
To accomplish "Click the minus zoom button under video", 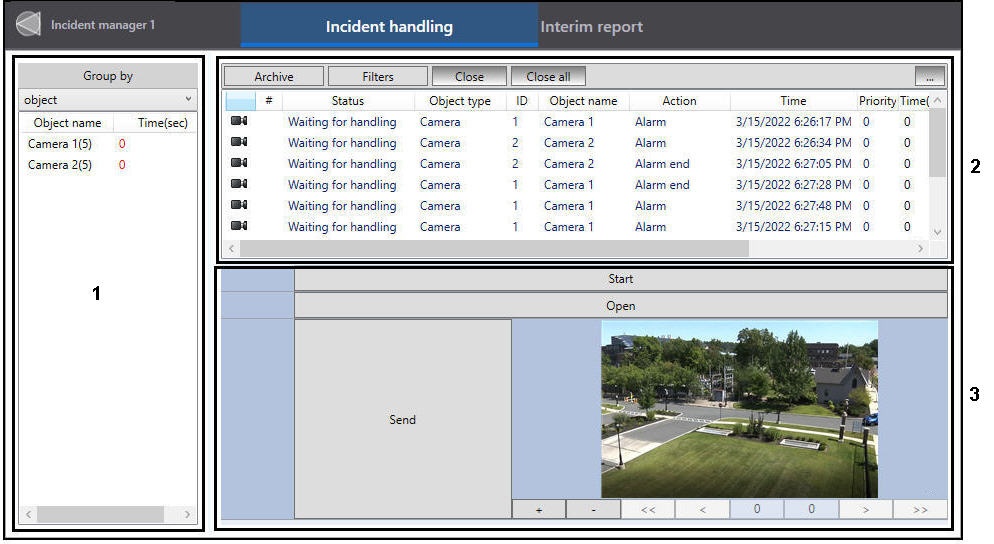I will point(592,509).
